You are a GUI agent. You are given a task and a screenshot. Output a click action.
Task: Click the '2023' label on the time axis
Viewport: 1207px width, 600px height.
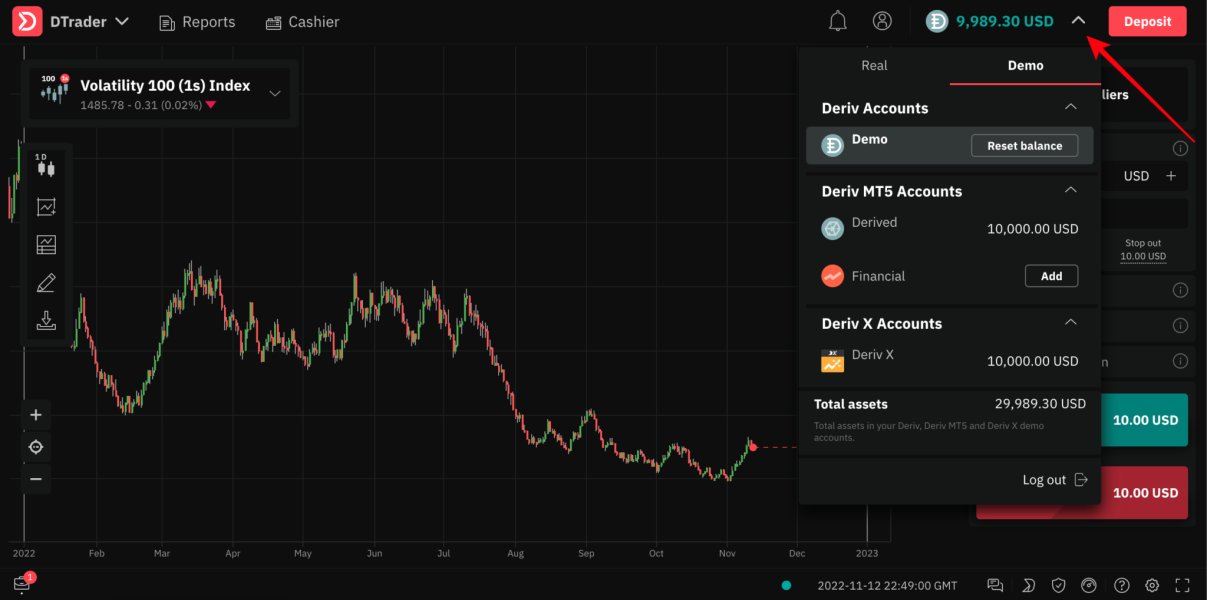tap(867, 553)
